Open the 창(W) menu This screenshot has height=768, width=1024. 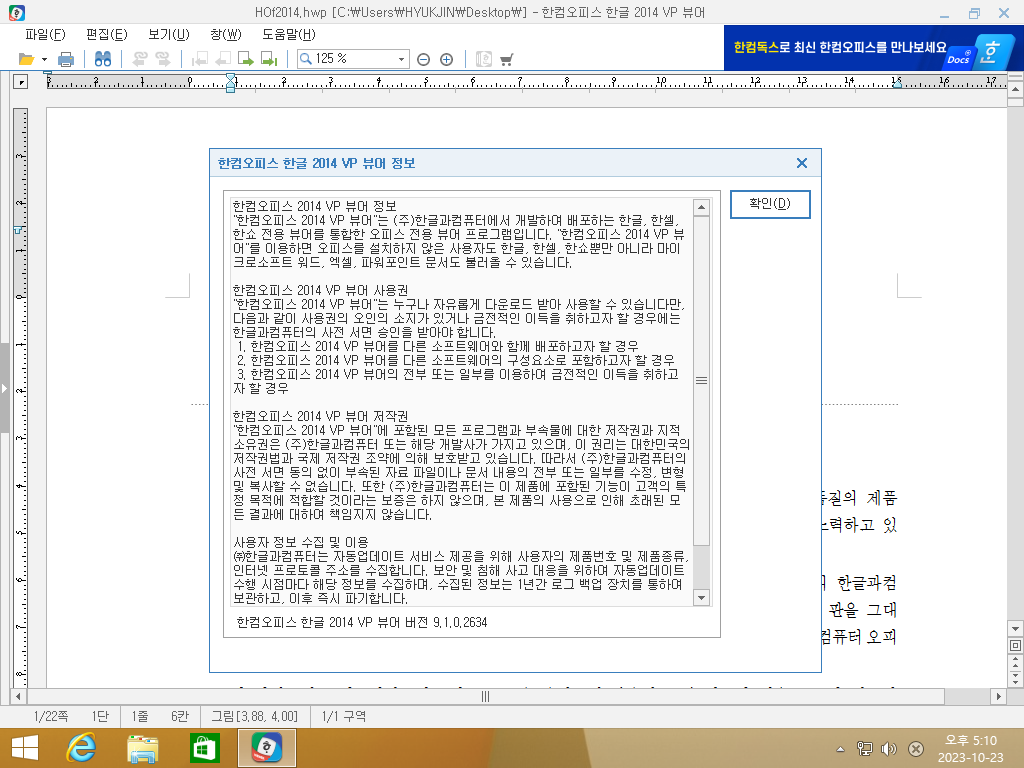[x=226, y=35]
